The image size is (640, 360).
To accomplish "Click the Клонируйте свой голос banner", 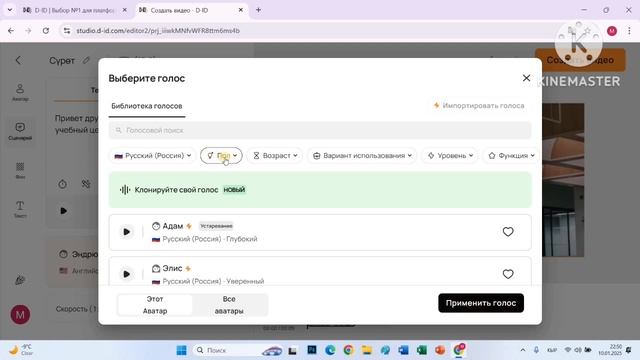I will 320,190.
